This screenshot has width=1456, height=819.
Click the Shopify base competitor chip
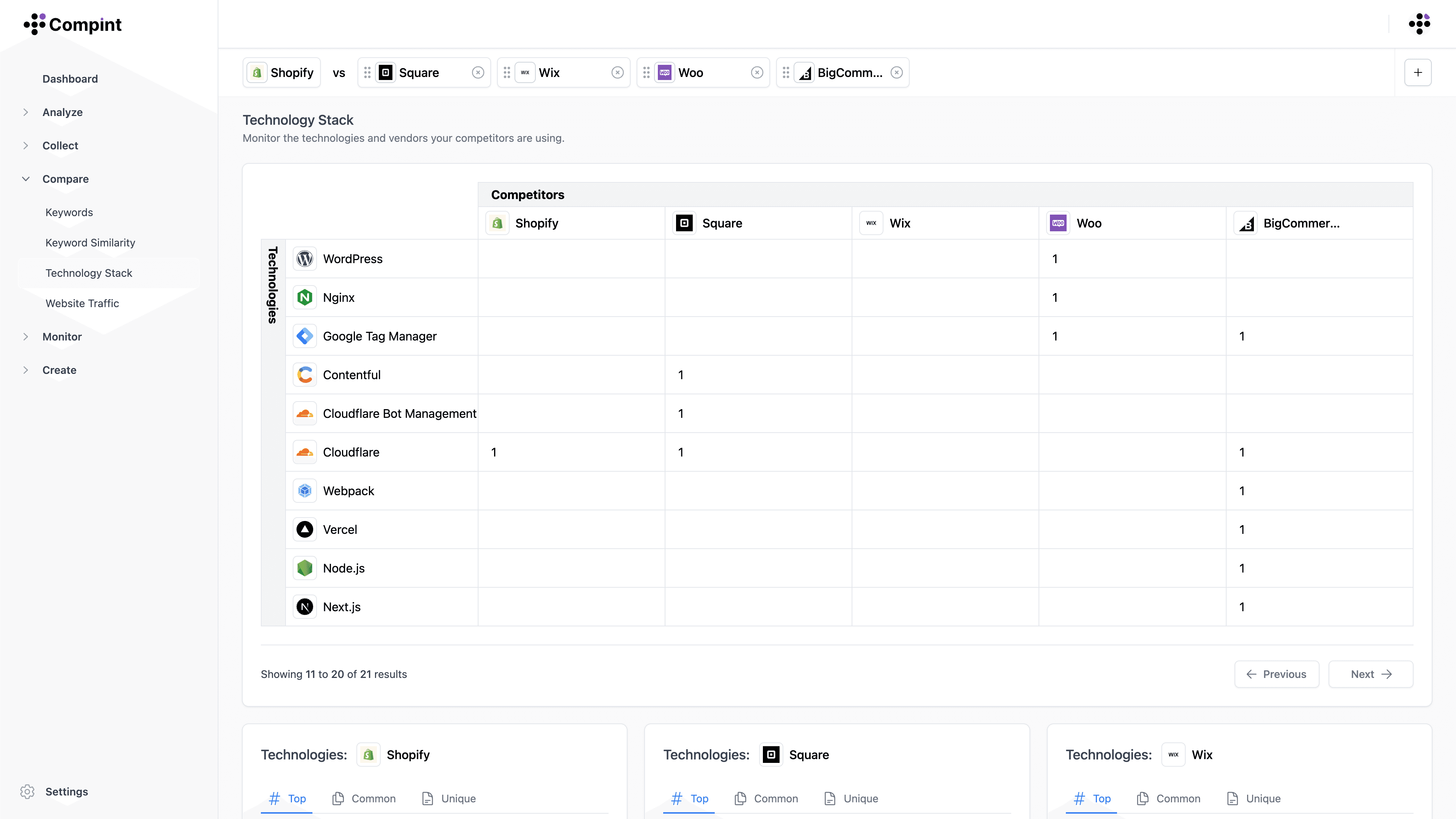click(281, 72)
